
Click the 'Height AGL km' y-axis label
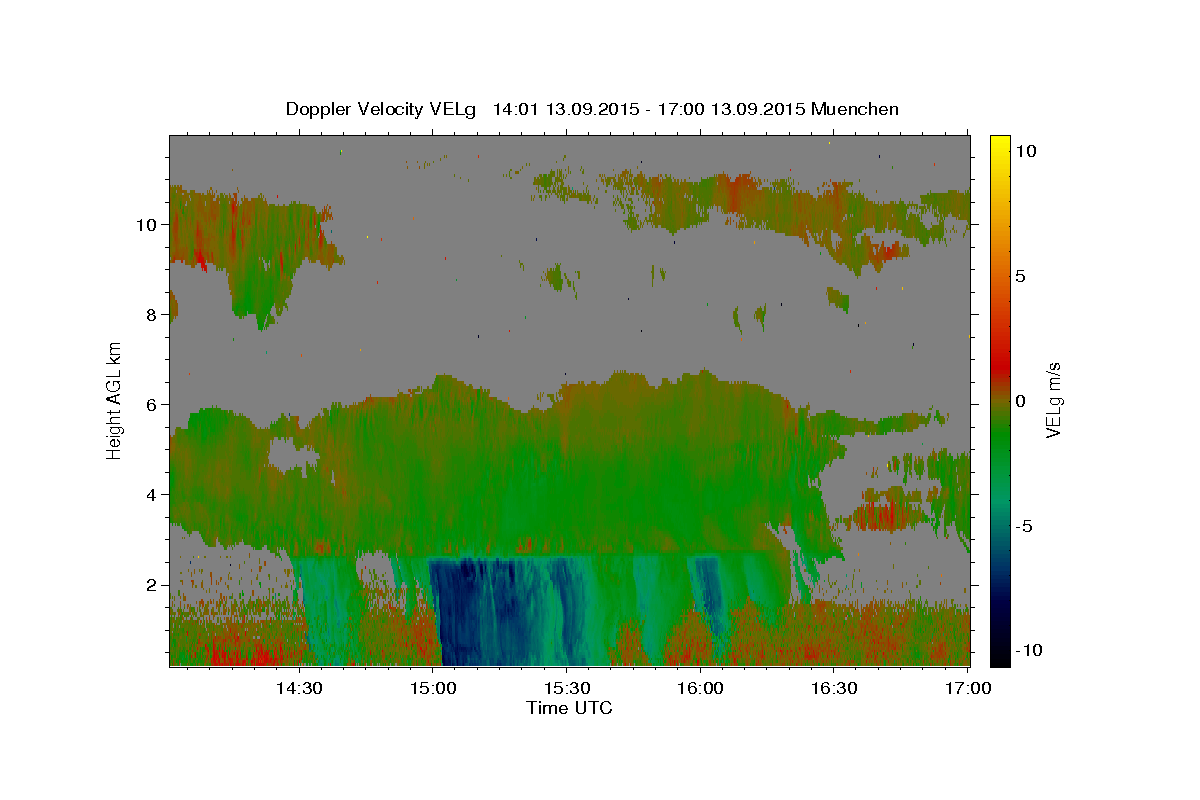click(x=114, y=399)
